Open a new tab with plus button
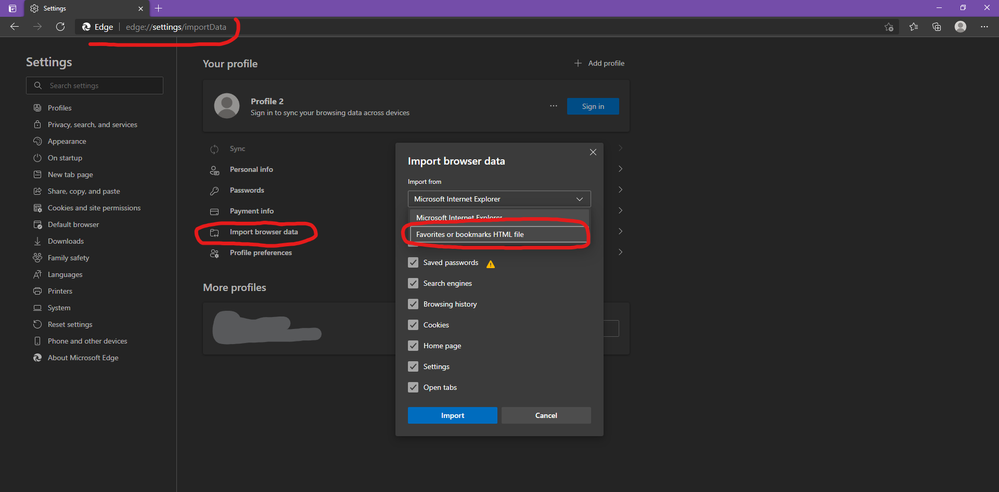 click(x=159, y=8)
